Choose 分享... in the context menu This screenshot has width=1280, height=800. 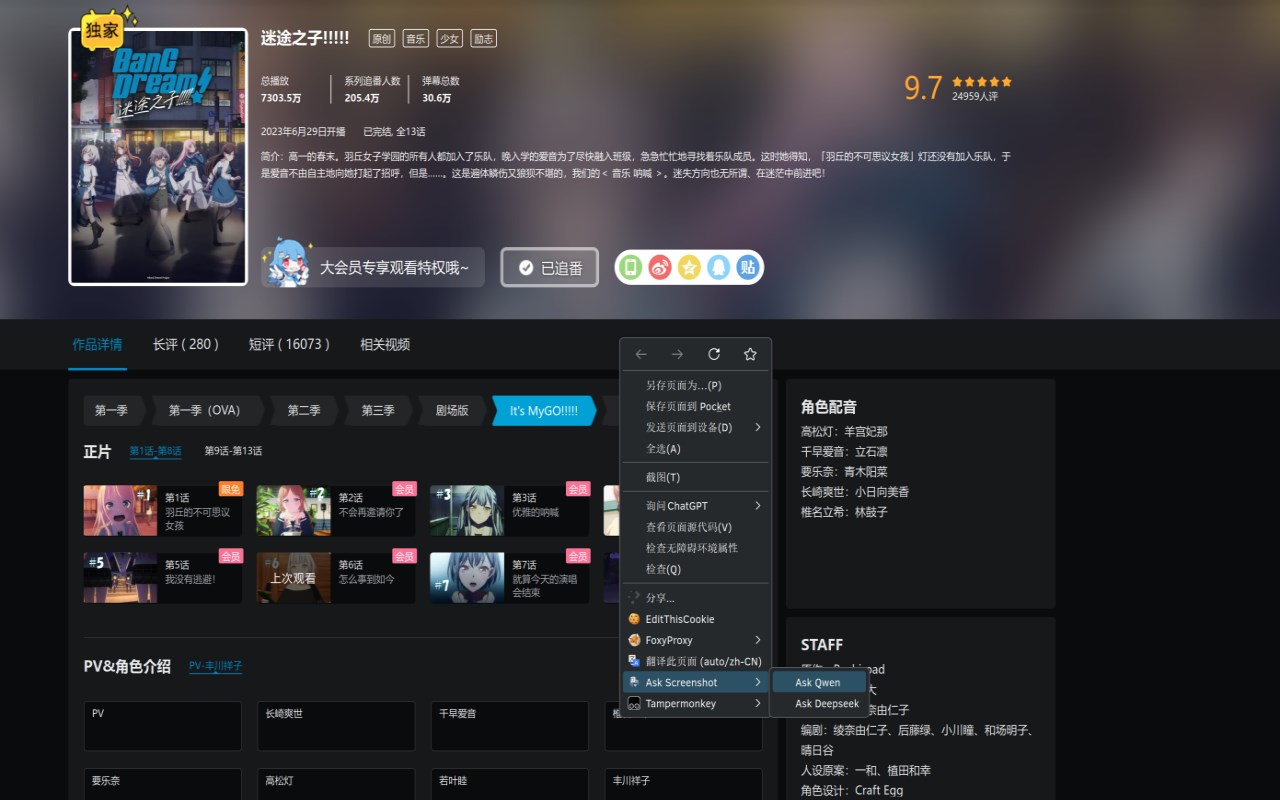tap(696, 598)
